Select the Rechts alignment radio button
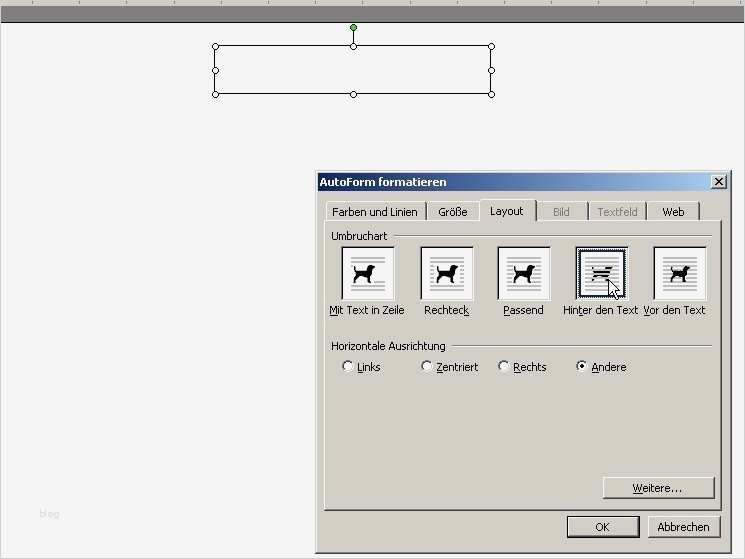Screen dimensions: 745x559 pos(503,366)
